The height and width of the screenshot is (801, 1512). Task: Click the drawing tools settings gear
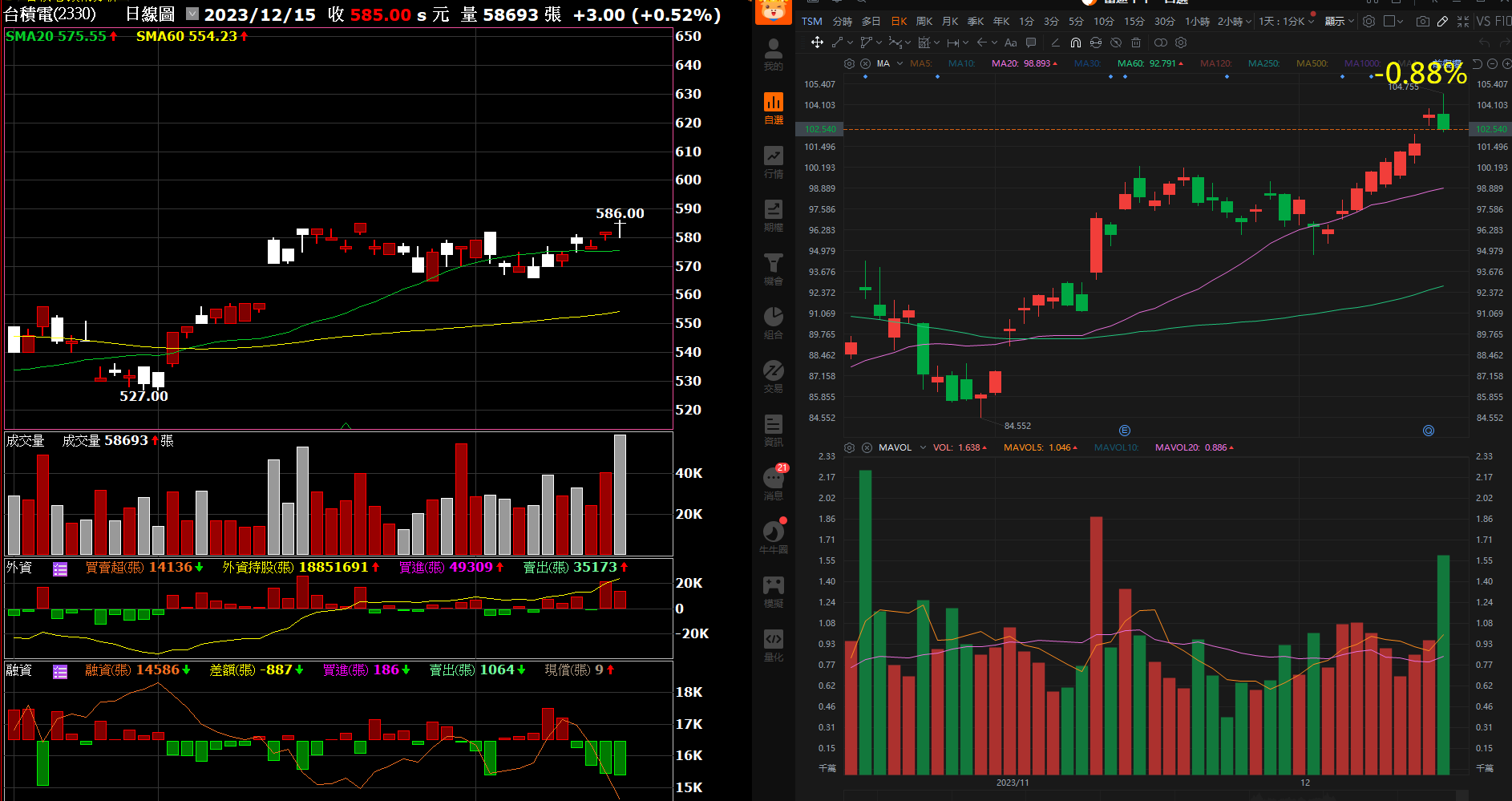tap(1181, 42)
